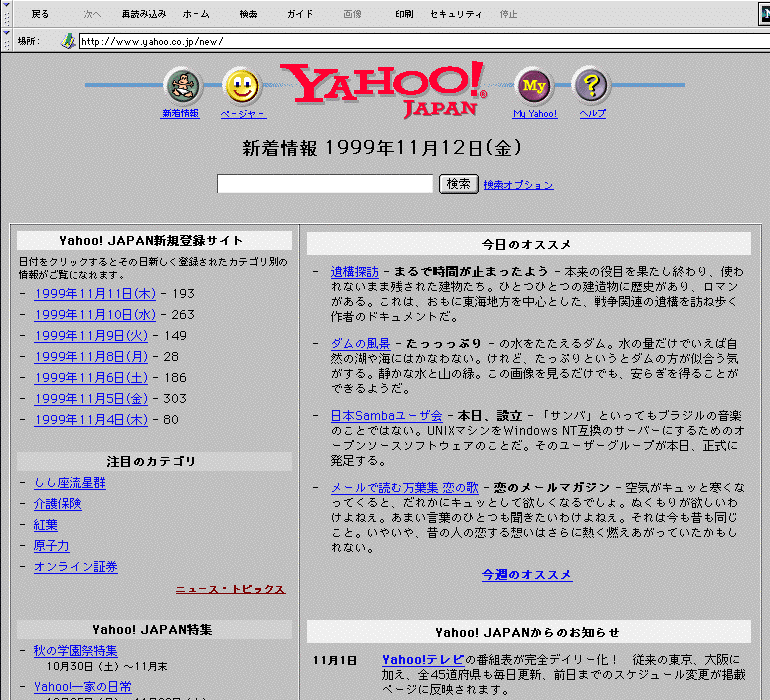Open the 秋の学園祭特集 link
Screen dimensions: 770x700
76,651
